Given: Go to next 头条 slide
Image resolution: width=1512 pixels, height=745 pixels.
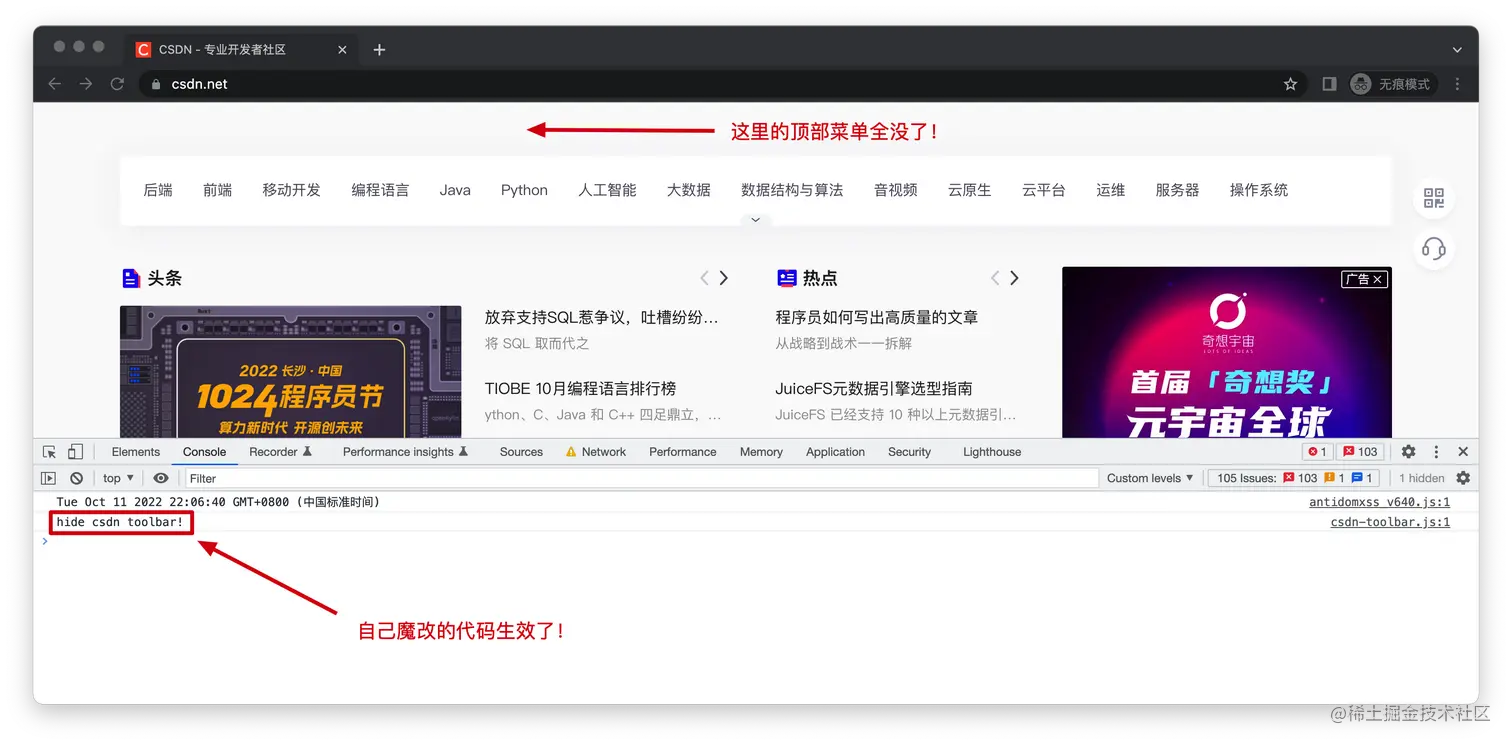Looking at the screenshot, I should coord(724,278).
